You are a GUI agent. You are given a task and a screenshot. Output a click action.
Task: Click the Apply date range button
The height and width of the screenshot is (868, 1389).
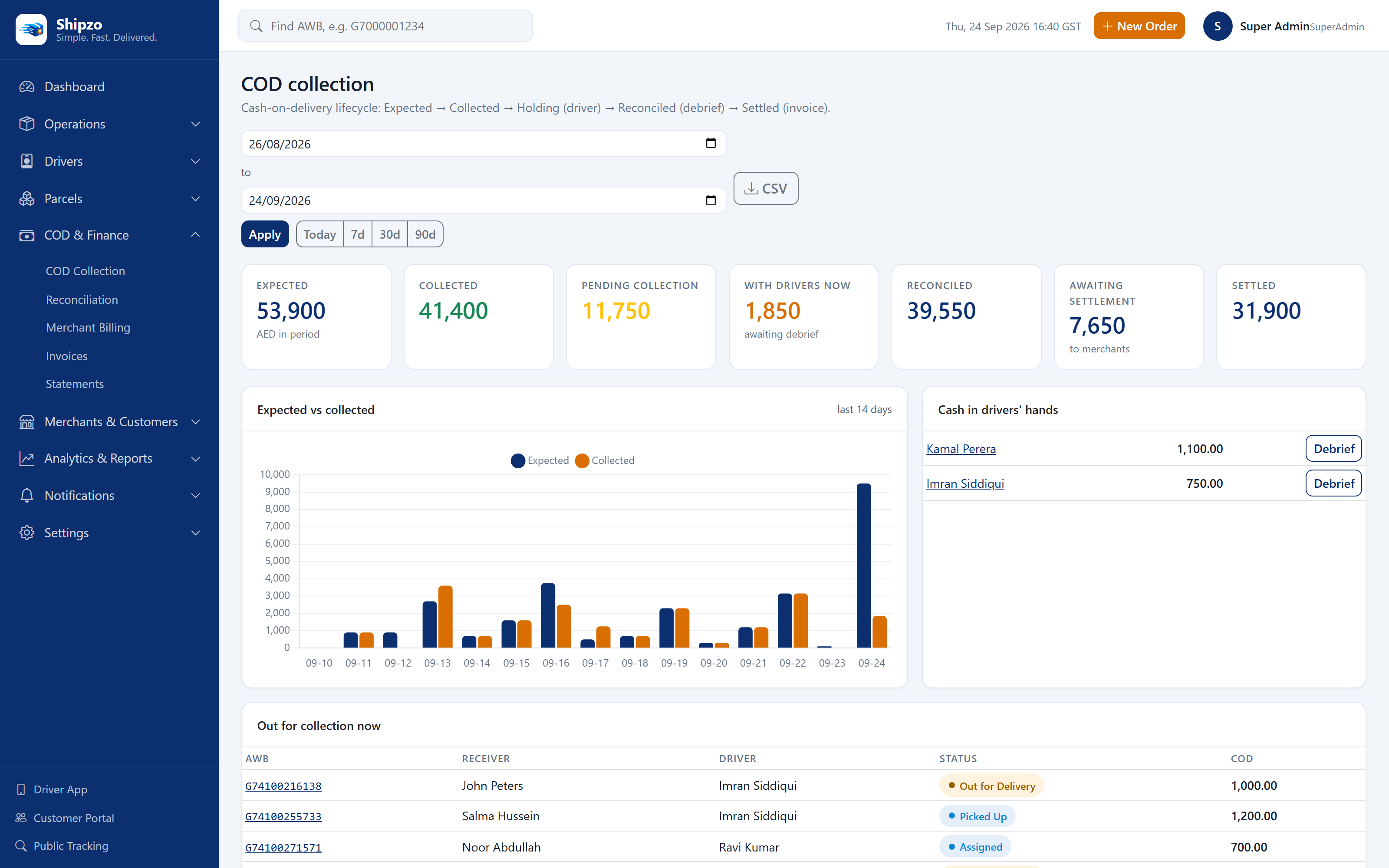265,234
